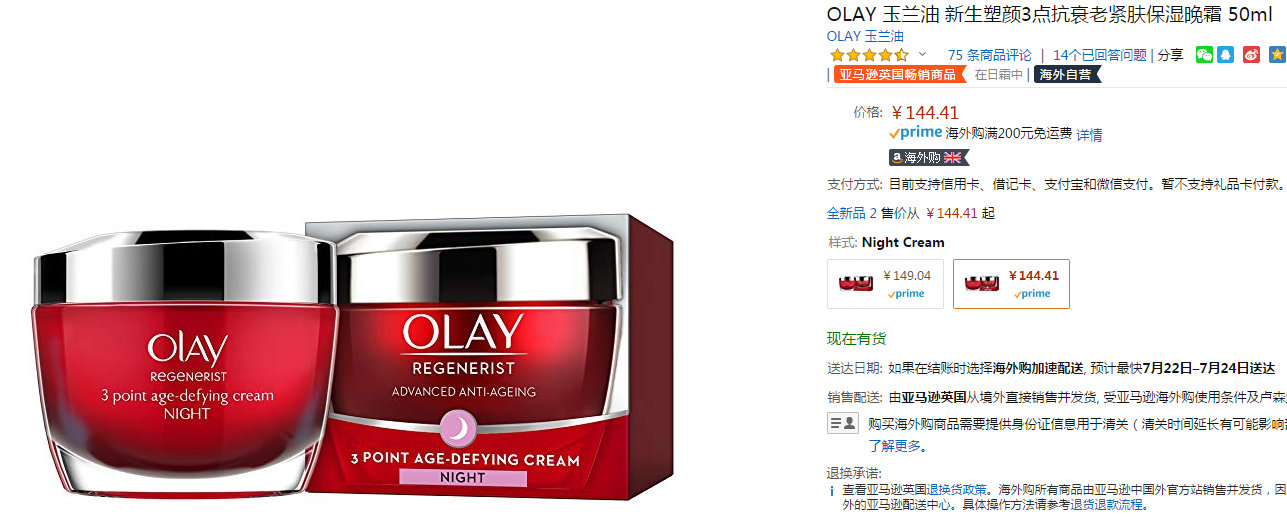Image resolution: width=1287 pixels, height=523 pixels.
Task: Share via the Weibo icon
Action: coord(1251,55)
